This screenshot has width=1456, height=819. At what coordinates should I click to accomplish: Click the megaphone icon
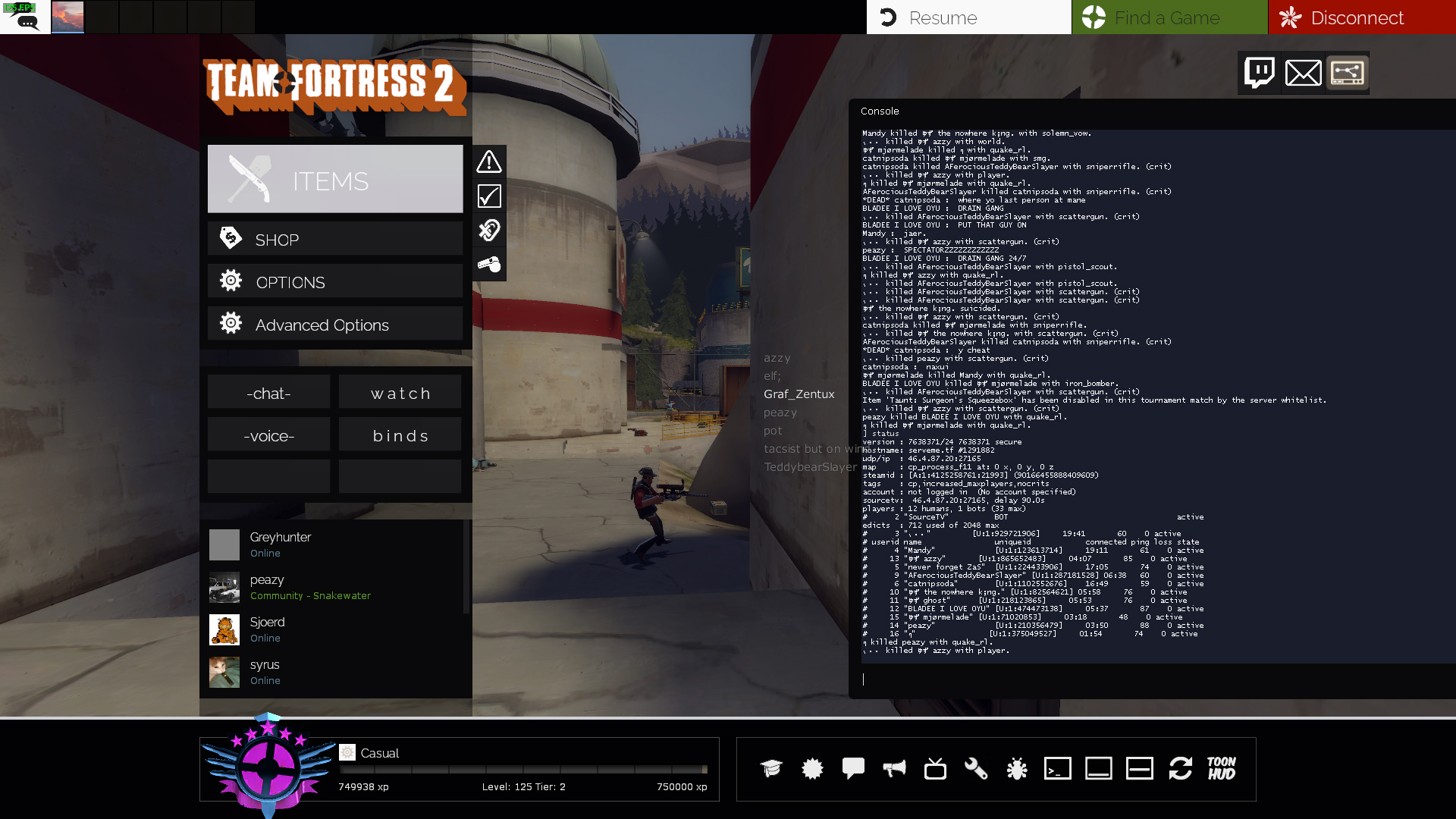(894, 769)
